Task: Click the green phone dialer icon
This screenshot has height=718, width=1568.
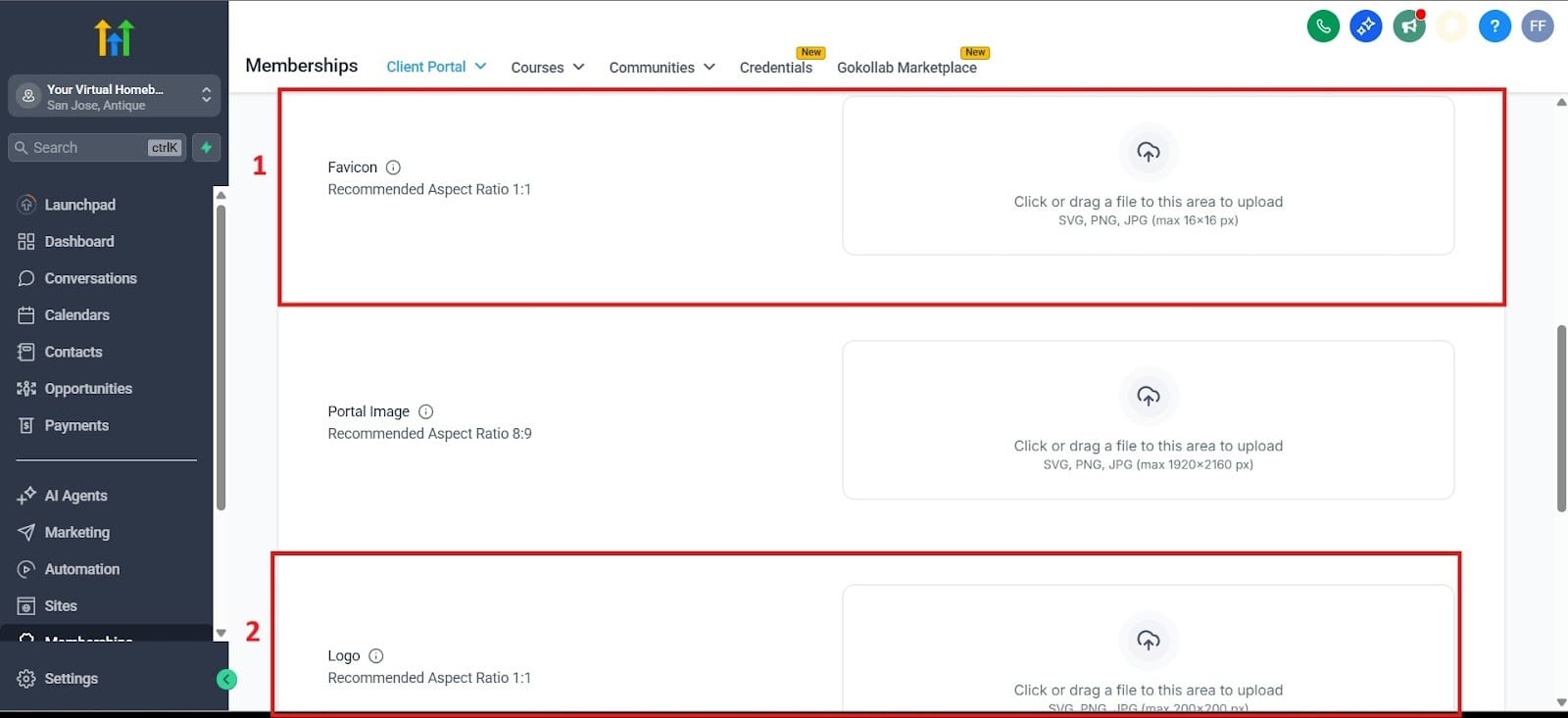Action: pyautogui.click(x=1323, y=26)
